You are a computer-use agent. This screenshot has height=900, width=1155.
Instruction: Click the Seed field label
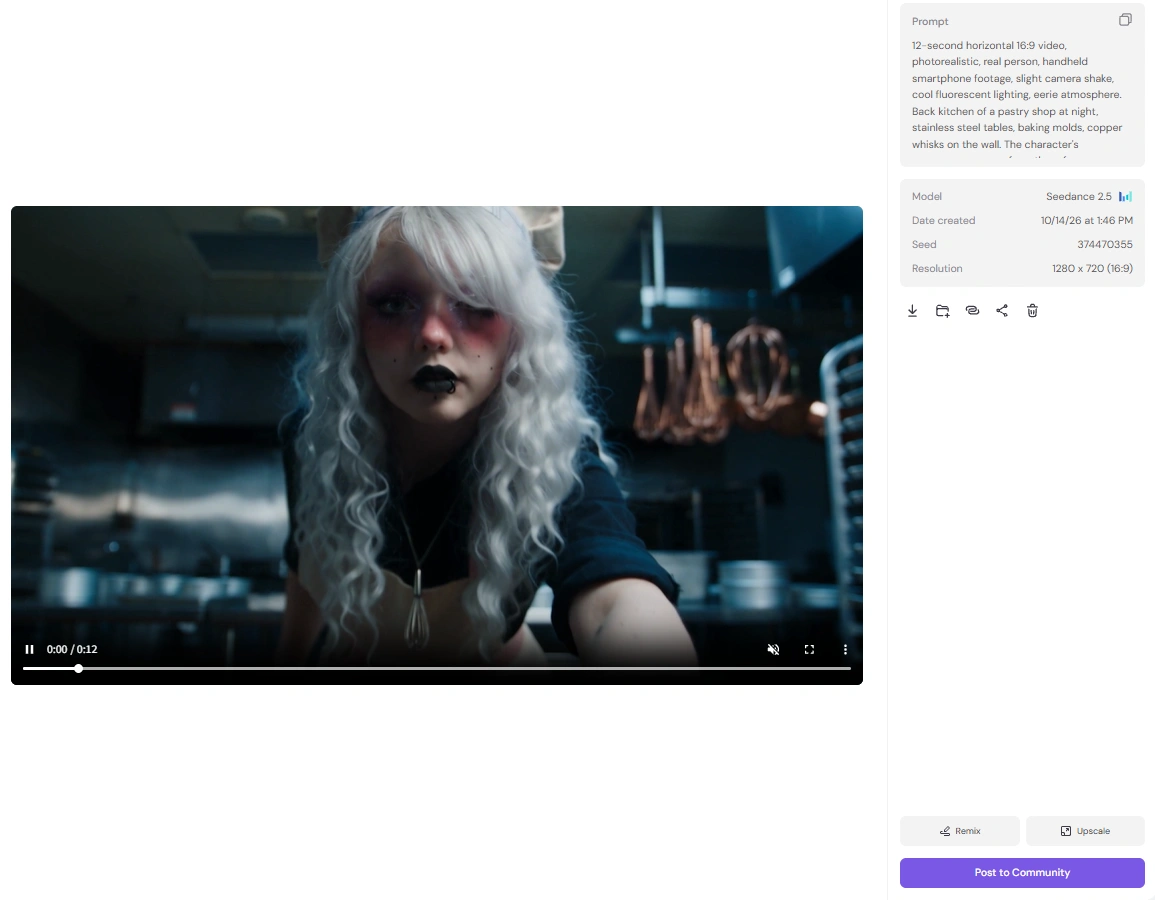[924, 245]
